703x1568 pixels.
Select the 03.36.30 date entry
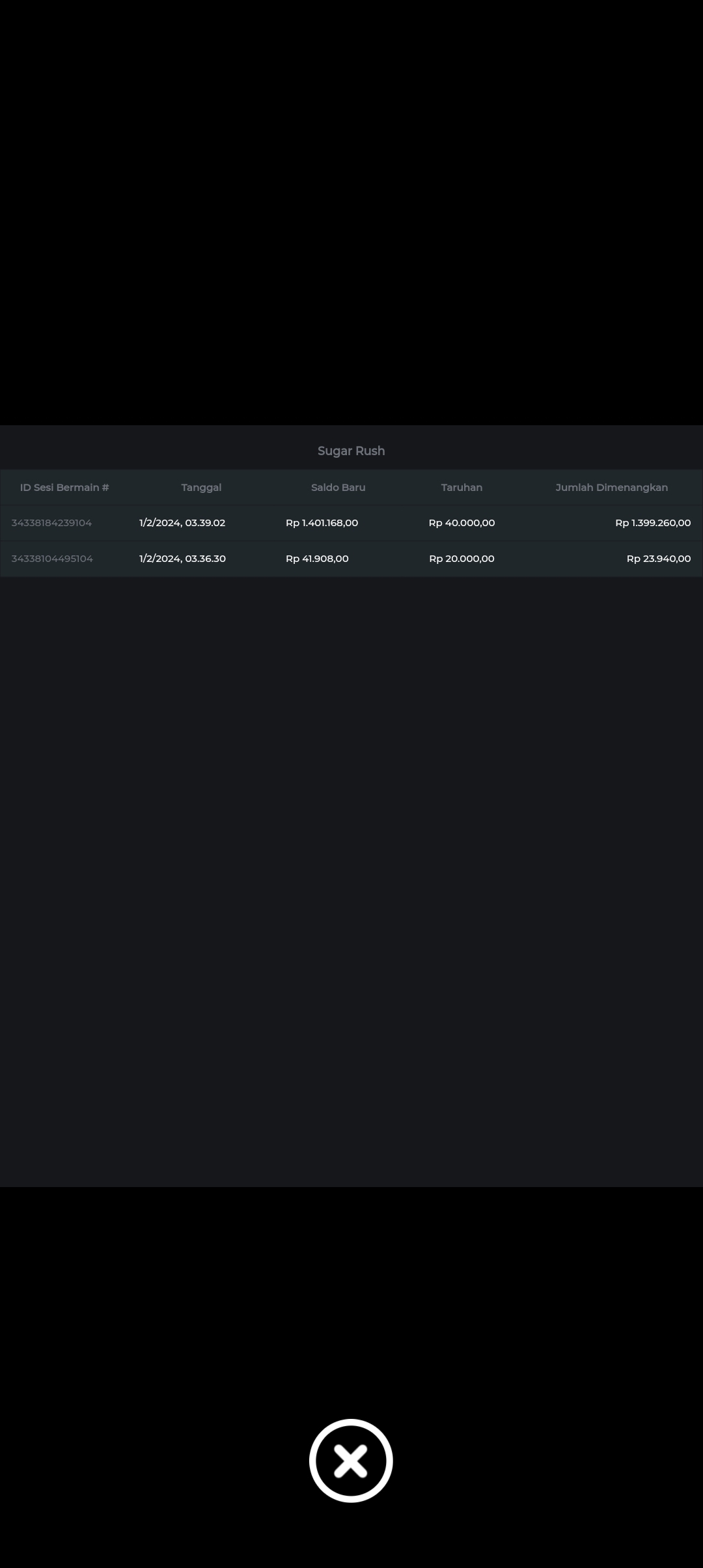click(182, 559)
